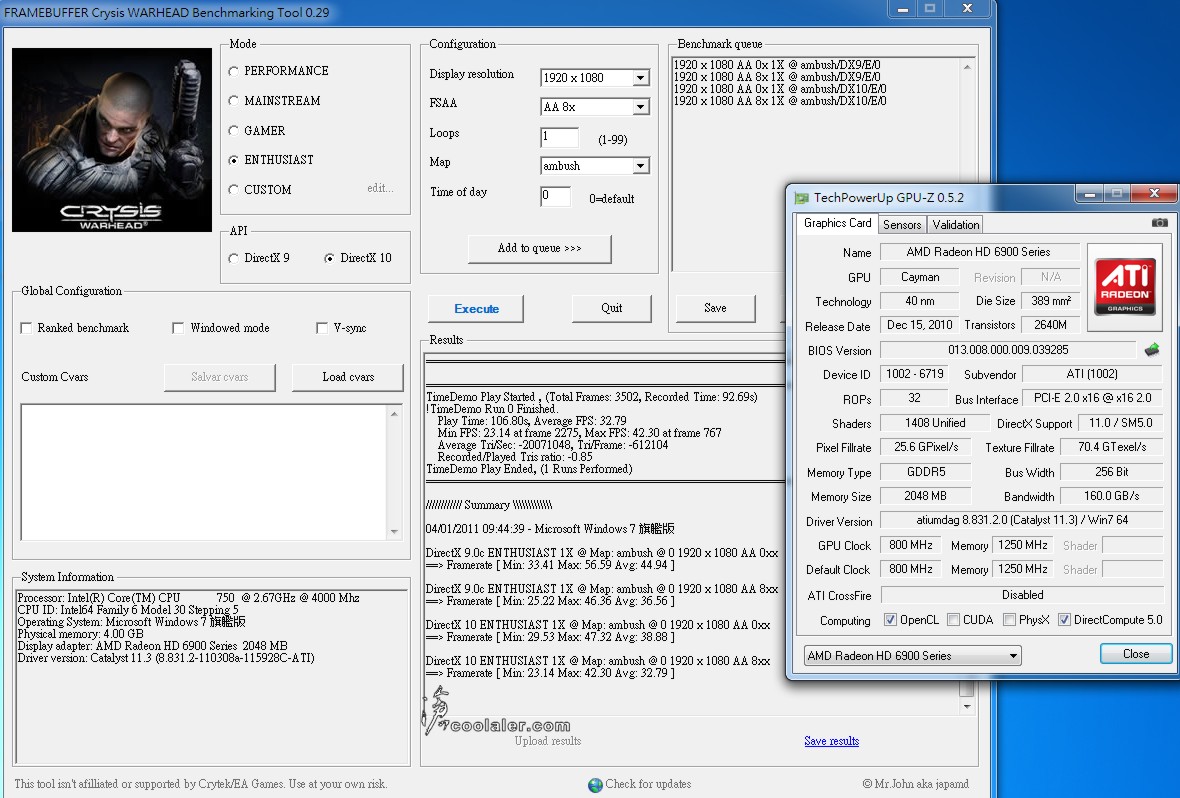1180x798 pixels.
Task: Click the Execute button
Action: point(476,309)
